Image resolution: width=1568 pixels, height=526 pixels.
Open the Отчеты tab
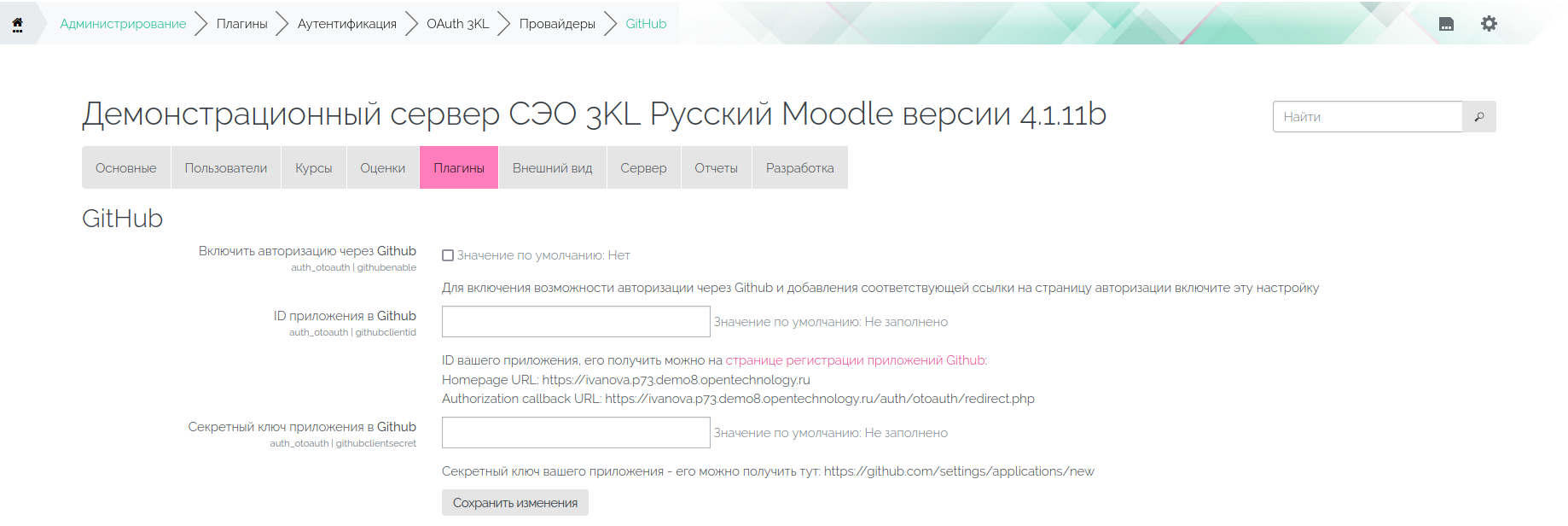tap(717, 168)
